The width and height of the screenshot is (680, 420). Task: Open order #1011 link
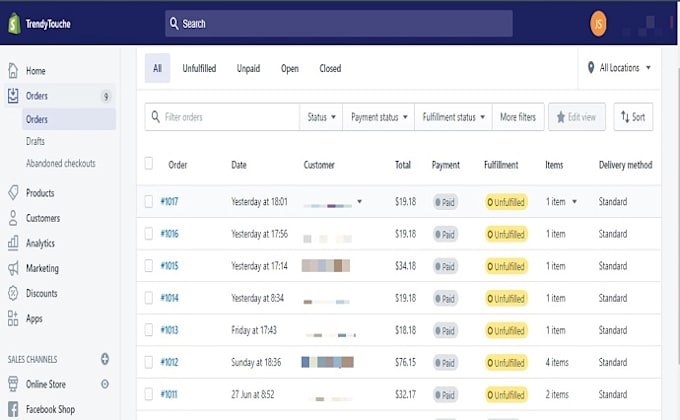tap(169, 394)
